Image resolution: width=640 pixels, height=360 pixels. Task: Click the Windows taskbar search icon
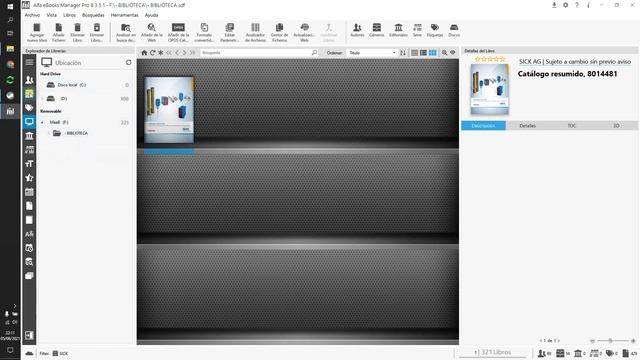(10, 20)
